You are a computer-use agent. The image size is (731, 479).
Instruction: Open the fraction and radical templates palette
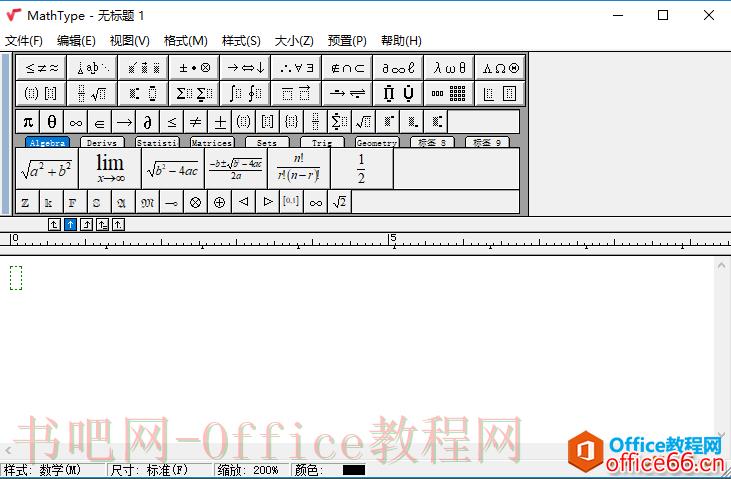[x=92, y=93]
